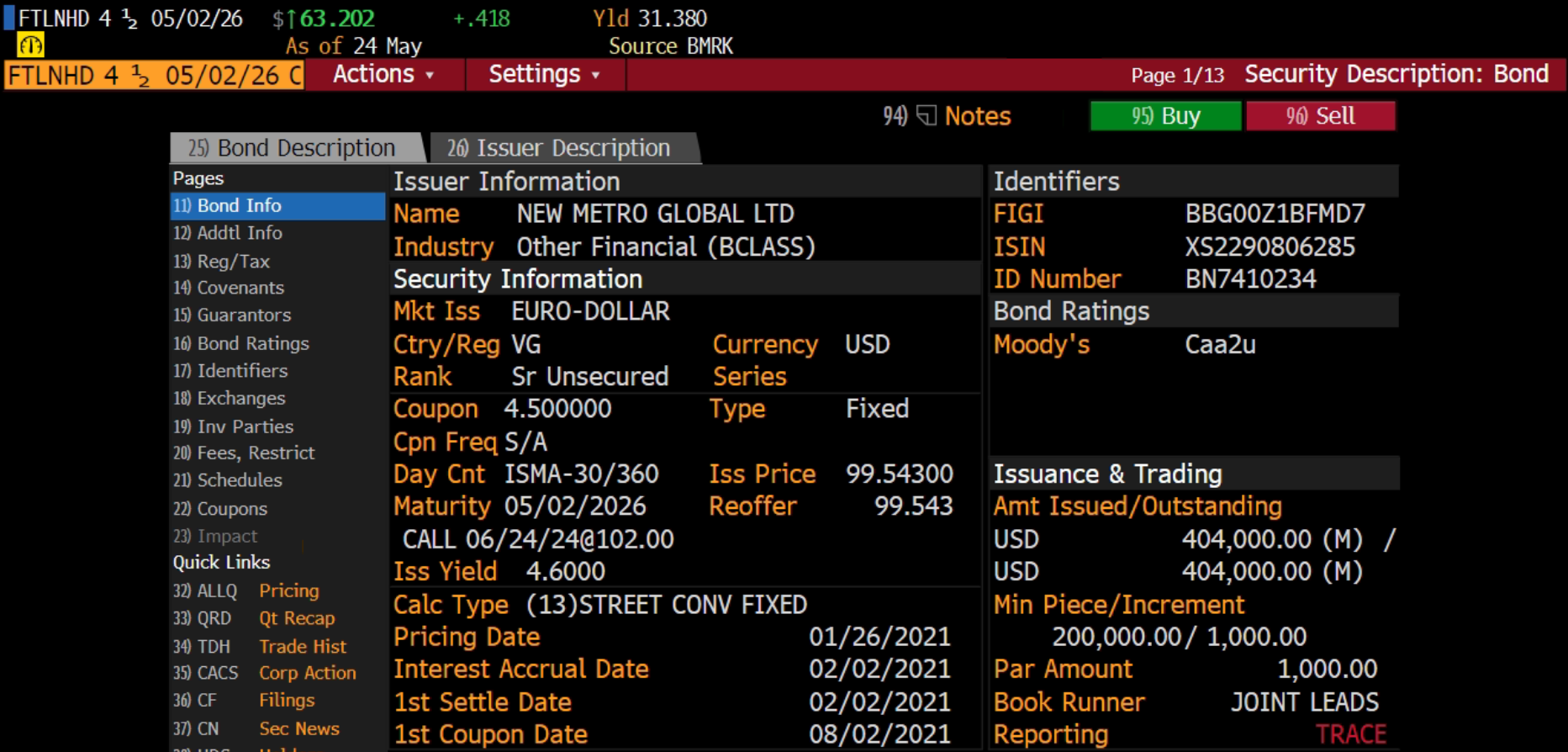Click the ID Number BN7410234
The height and width of the screenshot is (752, 1568).
click(1251, 279)
